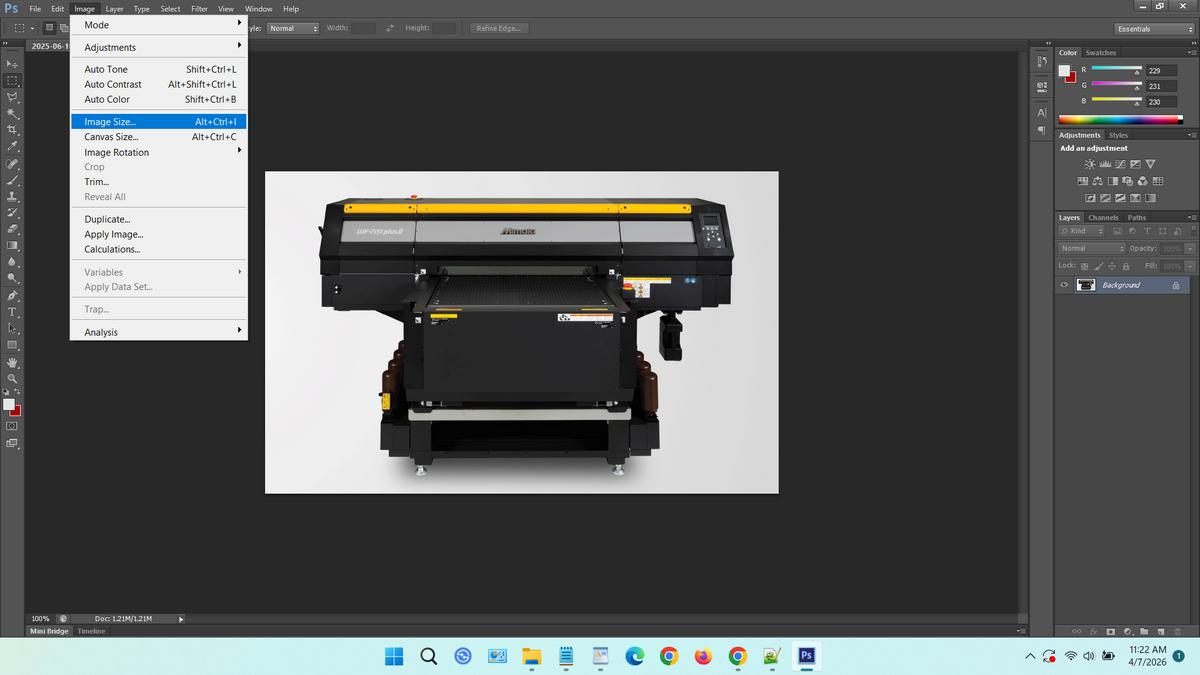Click the Refine Edge button
This screenshot has height=675, width=1200.
(x=498, y=28)
